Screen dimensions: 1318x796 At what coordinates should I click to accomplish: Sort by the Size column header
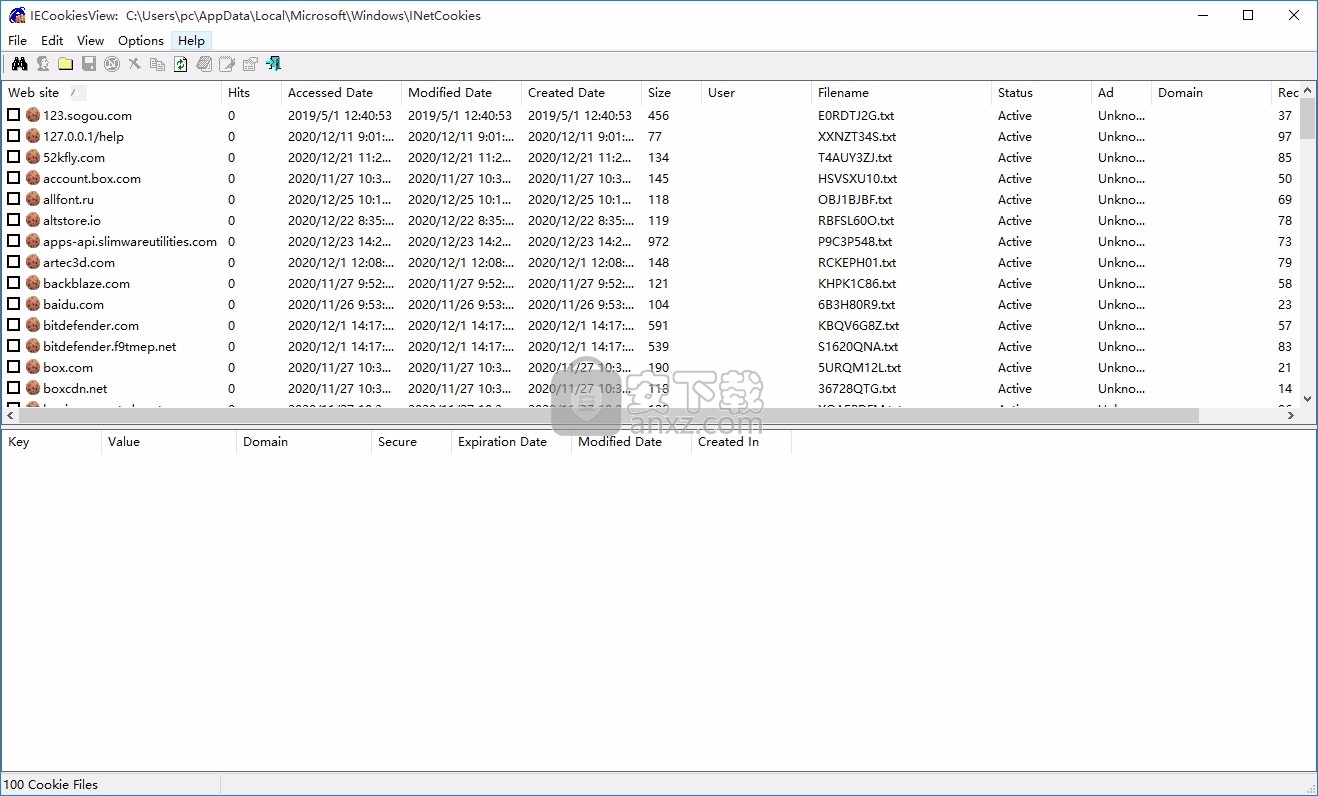[671, 92]
